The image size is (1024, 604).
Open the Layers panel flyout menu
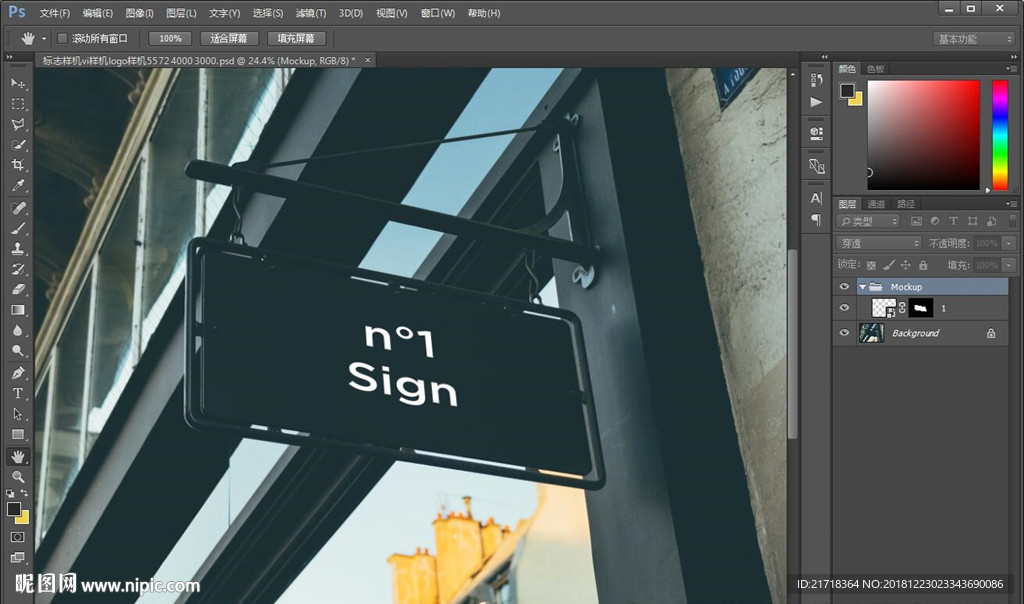[x=1012, y=204]
